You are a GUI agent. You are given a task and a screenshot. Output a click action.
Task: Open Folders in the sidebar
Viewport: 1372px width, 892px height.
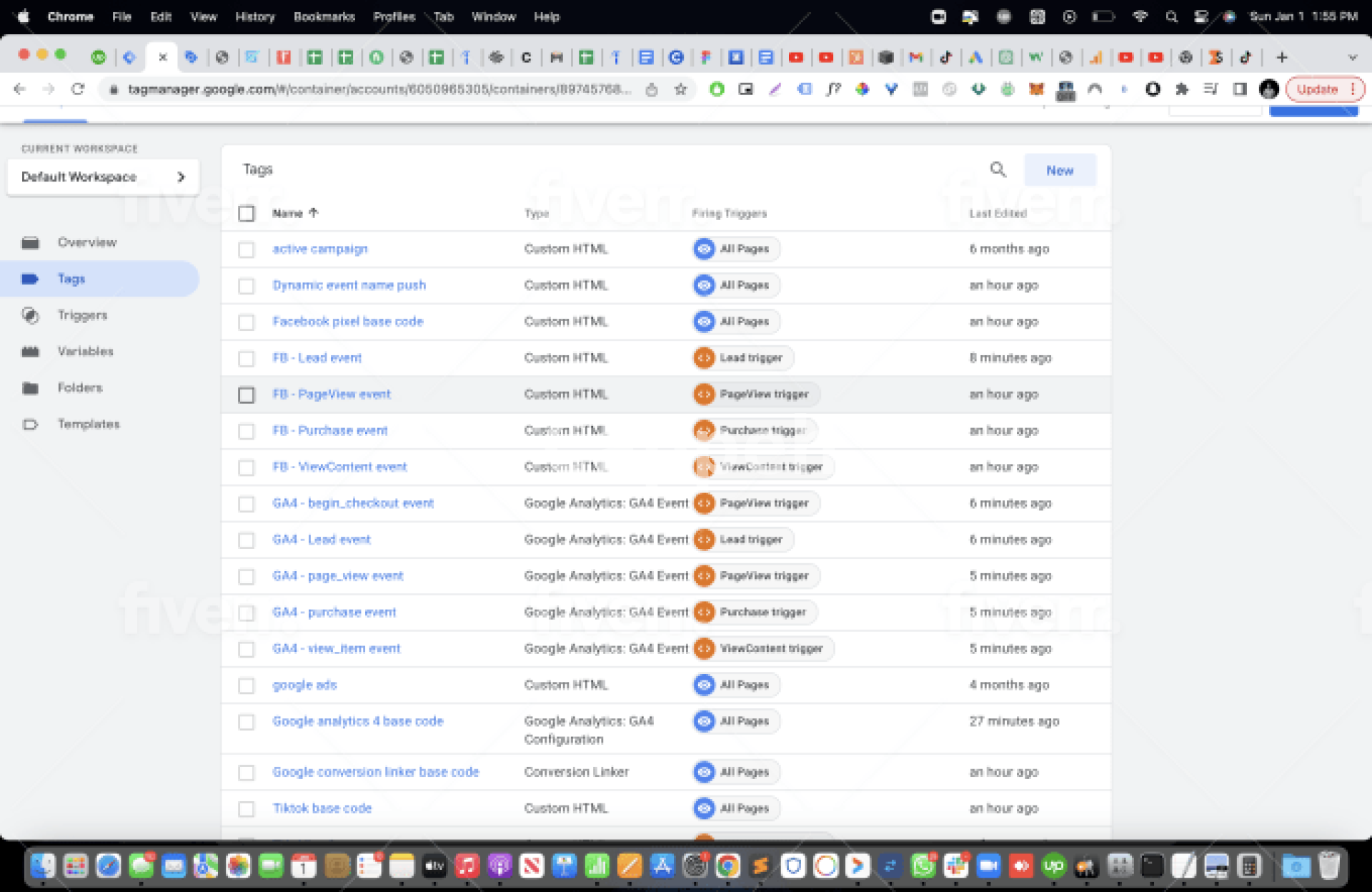(x=79, y=387)
